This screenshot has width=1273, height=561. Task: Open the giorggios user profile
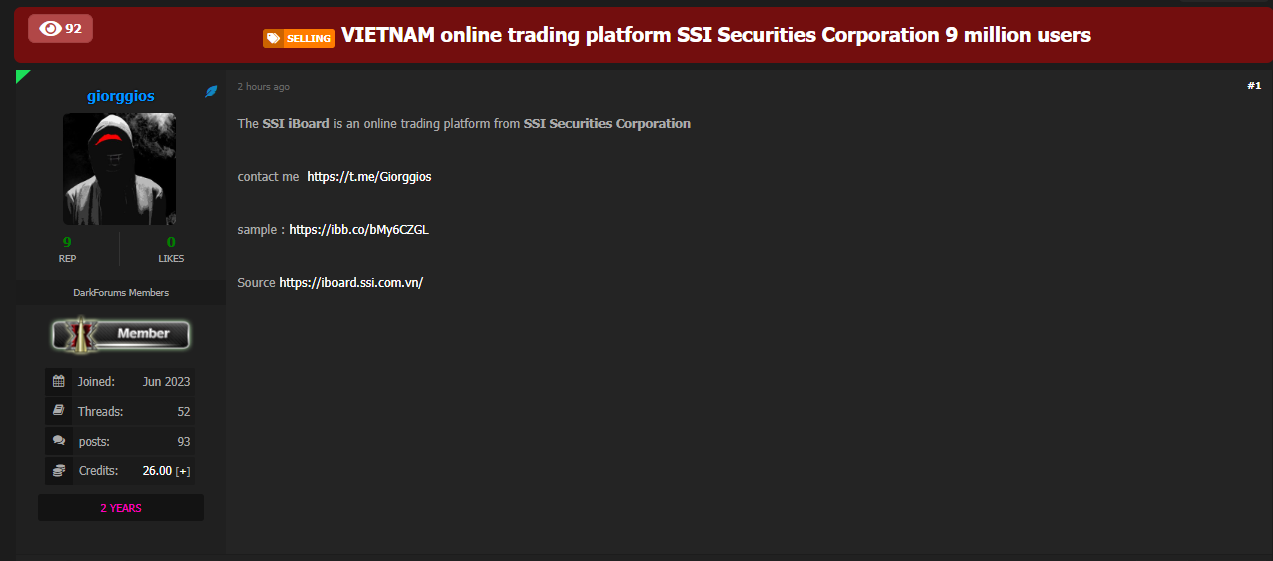click(121, 97)
